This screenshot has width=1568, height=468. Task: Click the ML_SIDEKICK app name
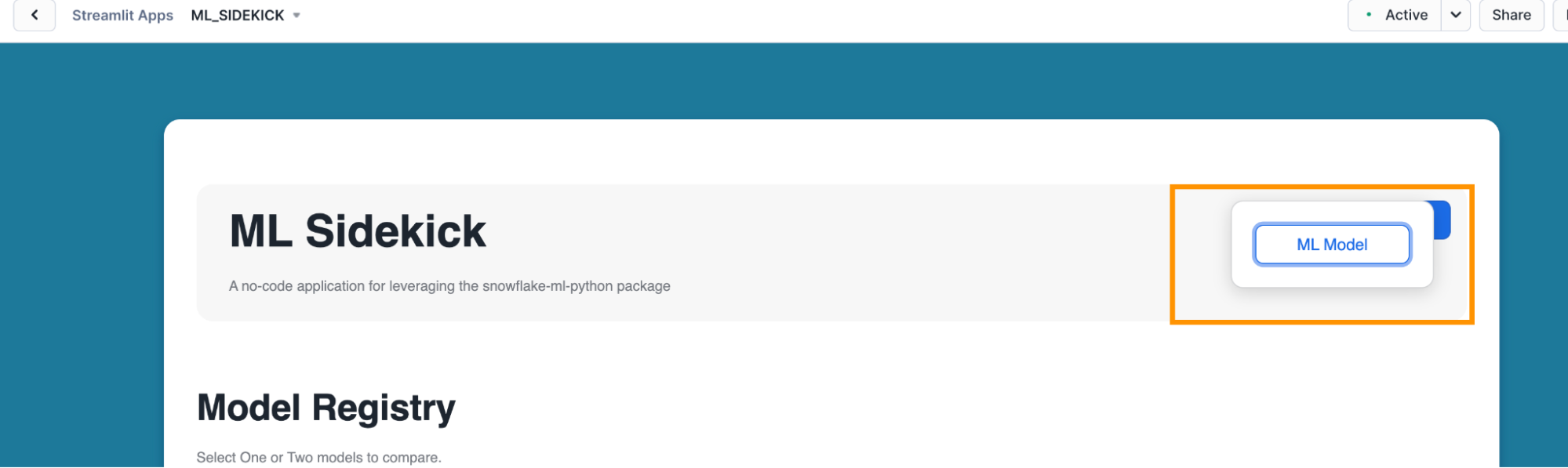pyautogui.click(x=238, y=15)
